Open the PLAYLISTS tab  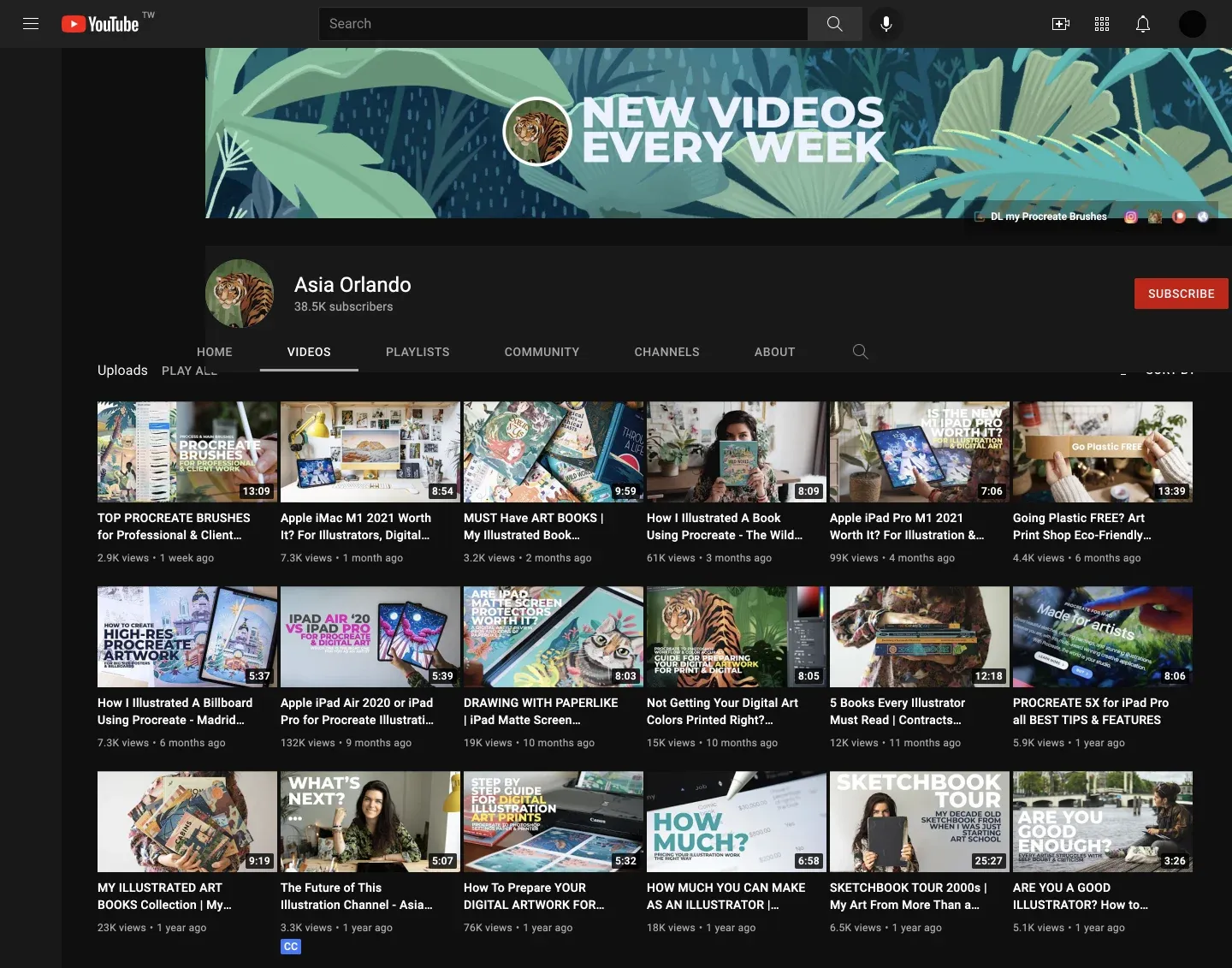point(418,352)
